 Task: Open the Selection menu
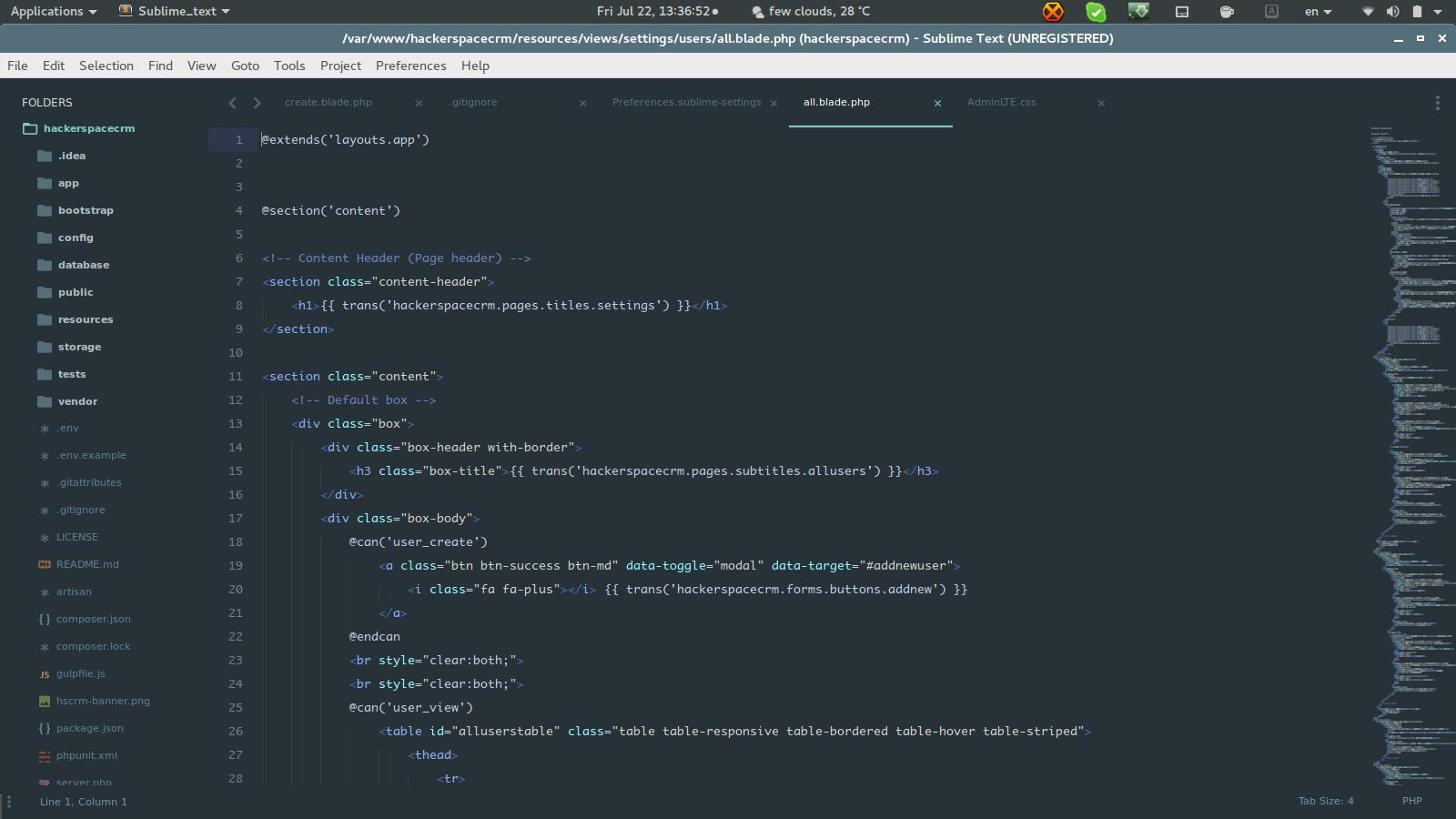106,66
